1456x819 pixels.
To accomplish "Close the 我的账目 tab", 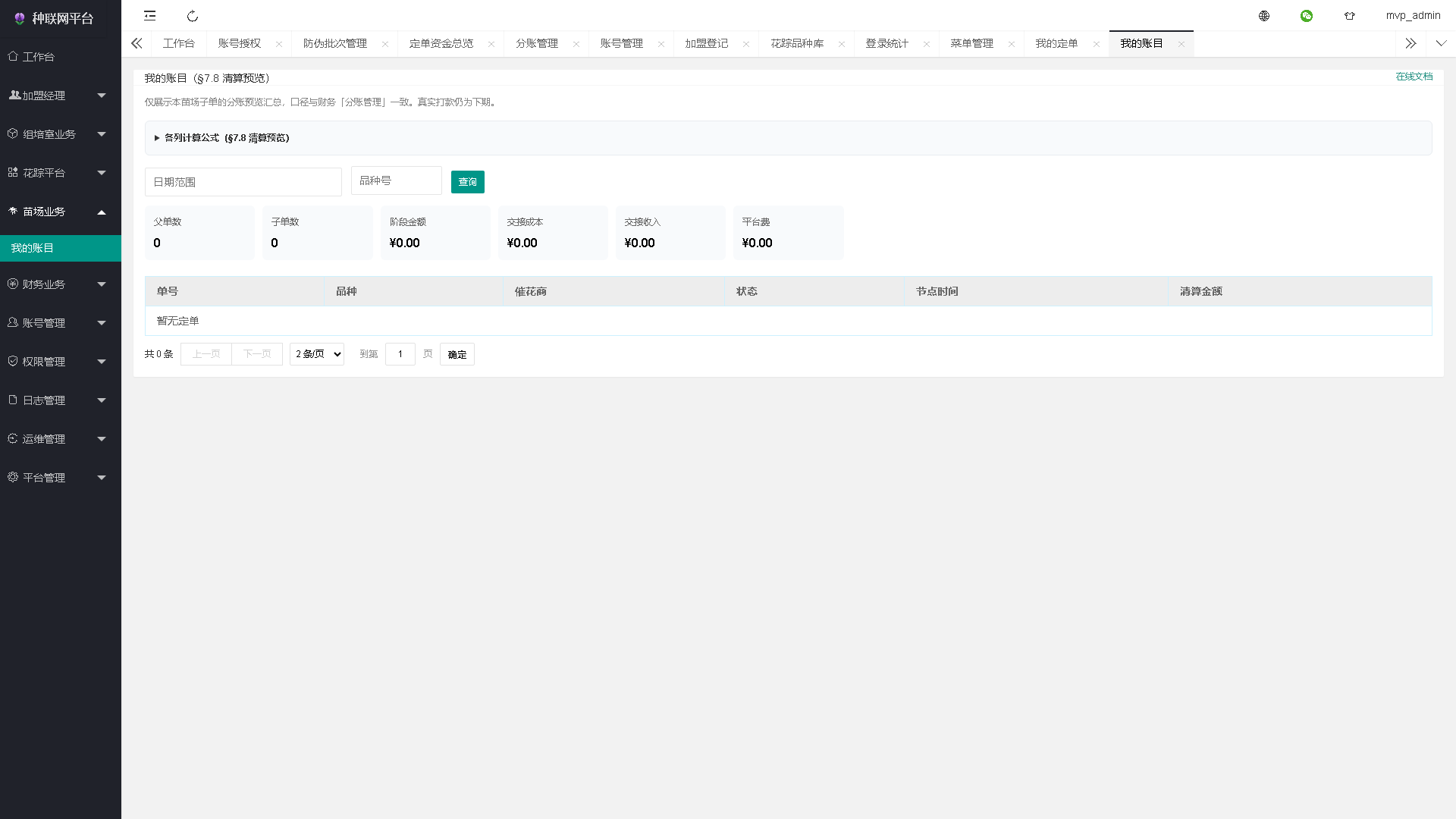I will click(1181, 44).
